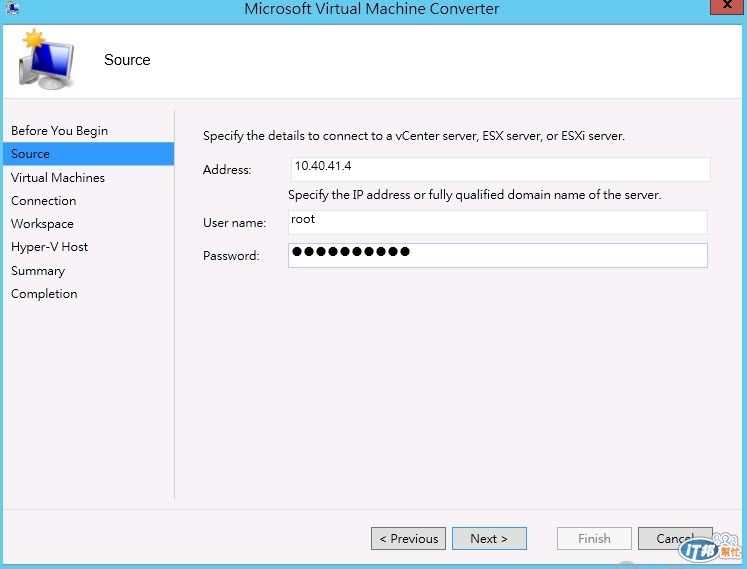The height and width of the screenshot is (569, 747).
Task: Click the 'Specify the IP address' hint text
Action: click(x=474, y=195)
